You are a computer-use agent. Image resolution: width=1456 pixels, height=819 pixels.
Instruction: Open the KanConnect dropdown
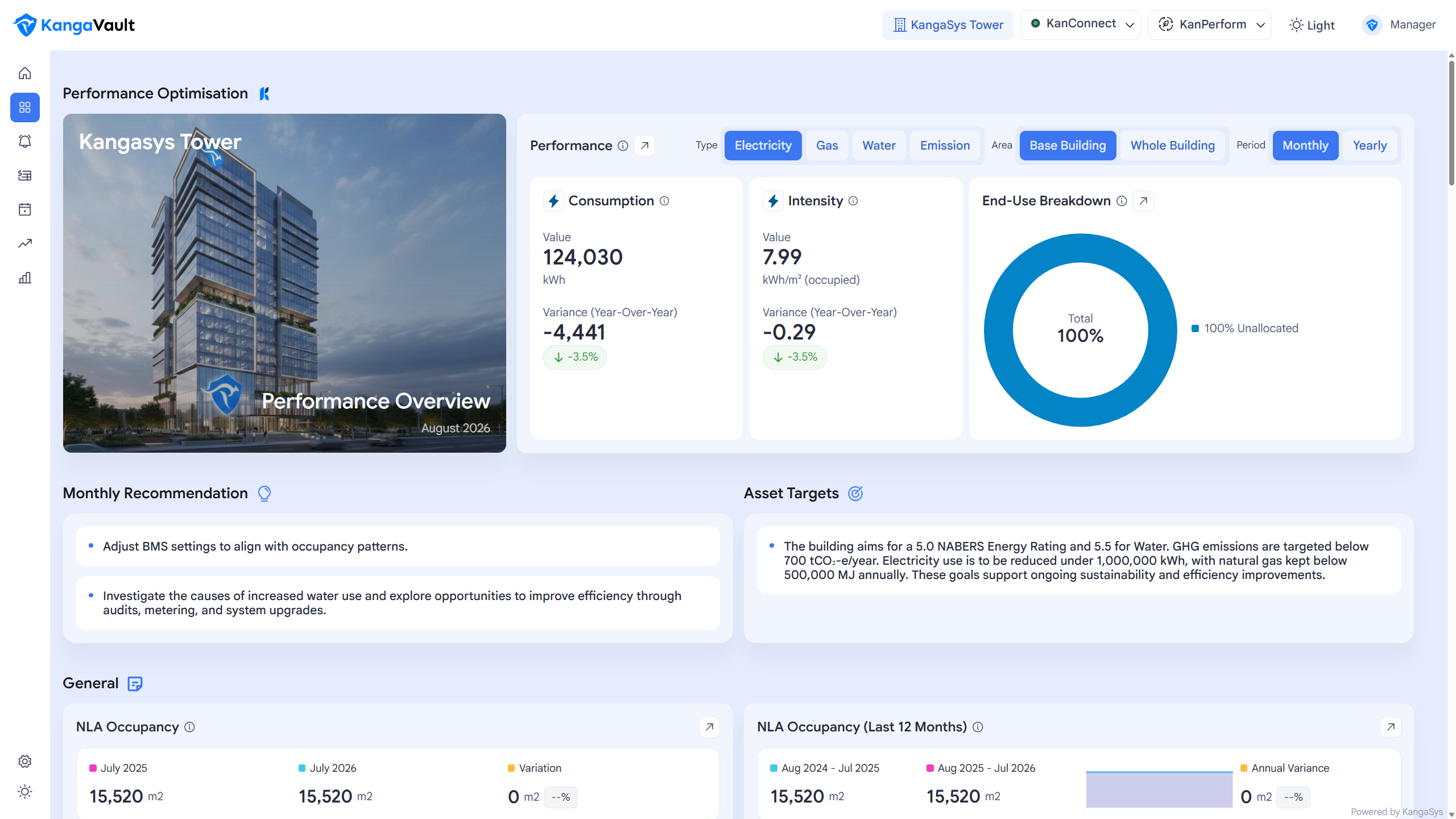point(1081,25)
